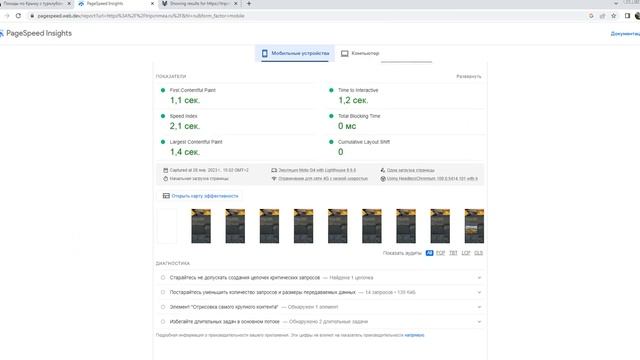Expand the Largest Contentful Paint element chevron

pos(479,307)
